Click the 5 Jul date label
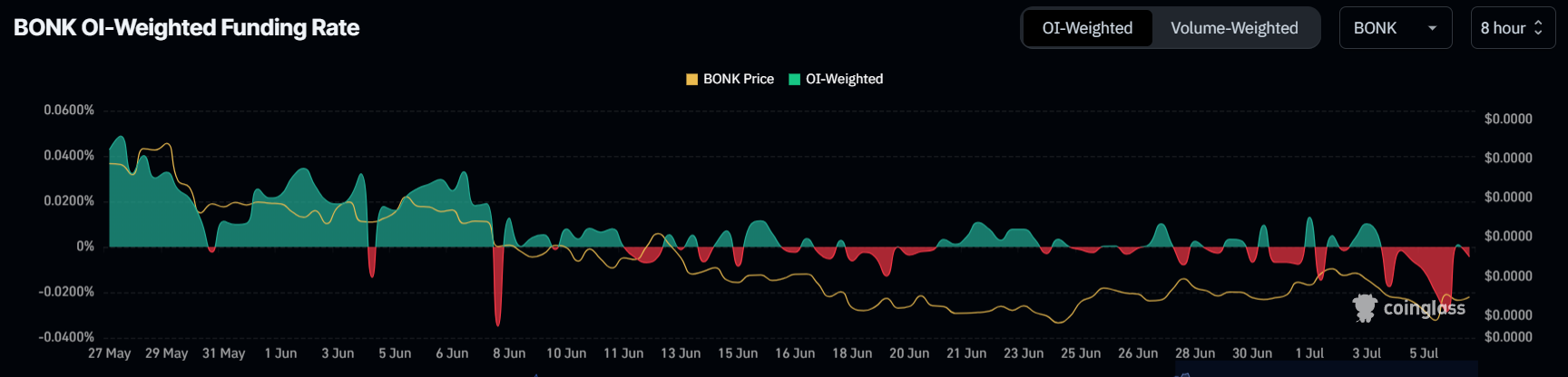This screenshot has height=377, width=1568. 1424,353
